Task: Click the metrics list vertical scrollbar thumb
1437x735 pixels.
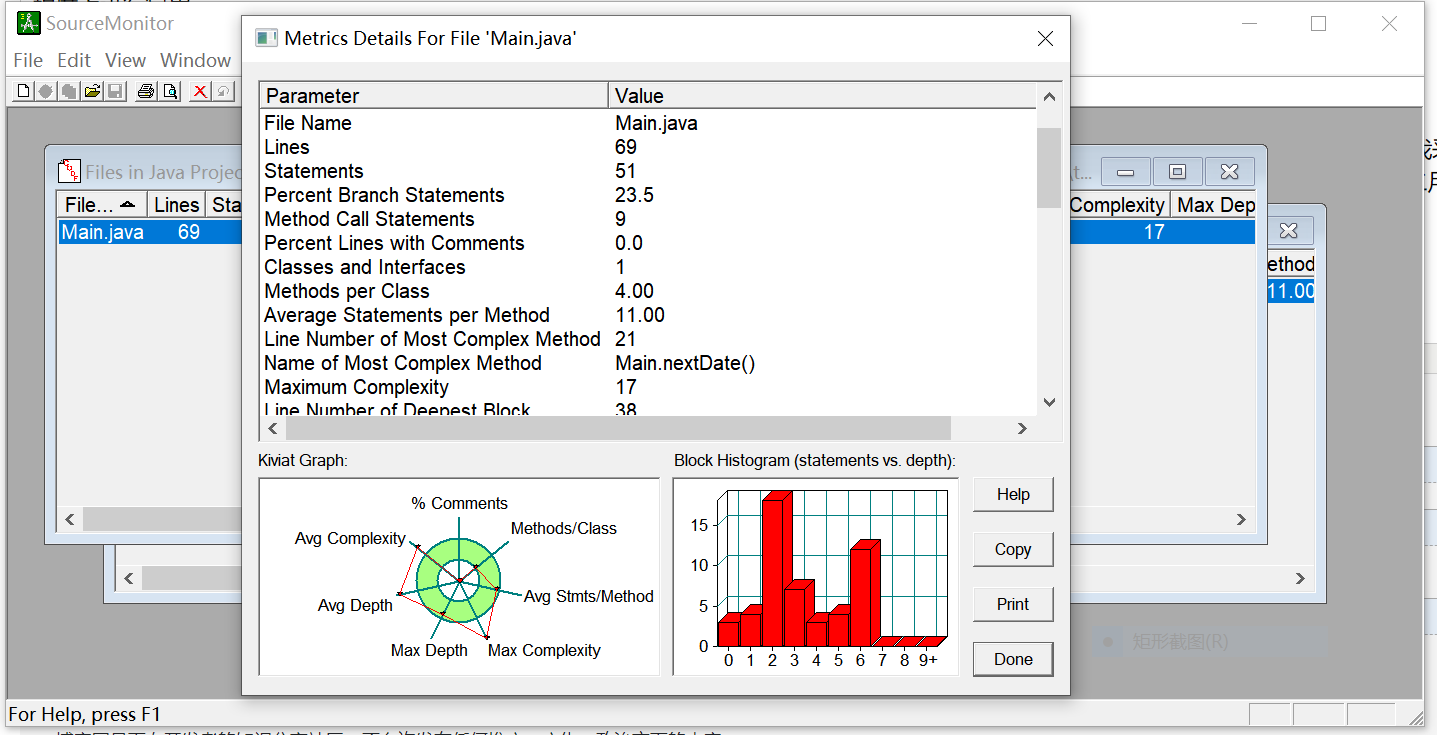Action: point(1049,168)
